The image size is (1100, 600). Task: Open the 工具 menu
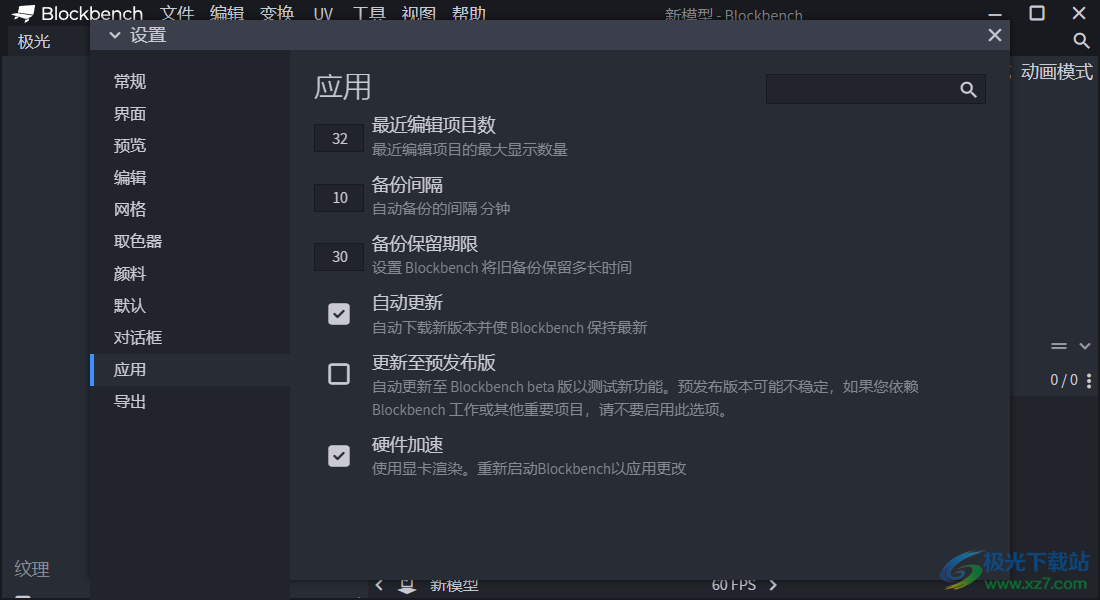click(369, 13)
